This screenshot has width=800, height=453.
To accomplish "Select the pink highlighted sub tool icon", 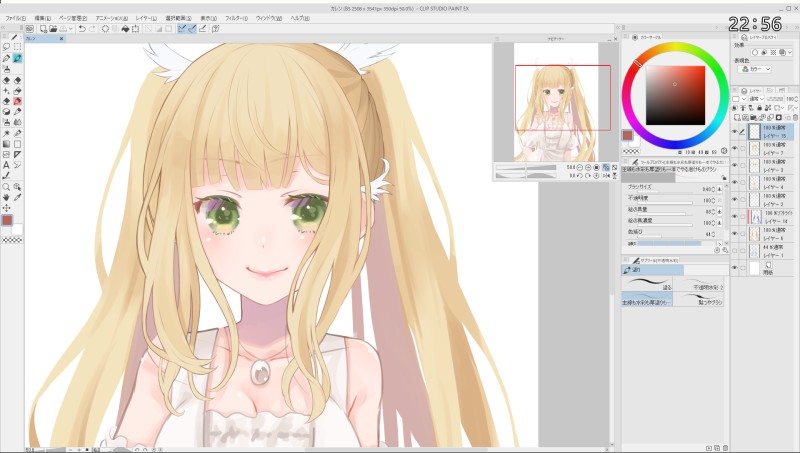I will (x=17, y=101).
